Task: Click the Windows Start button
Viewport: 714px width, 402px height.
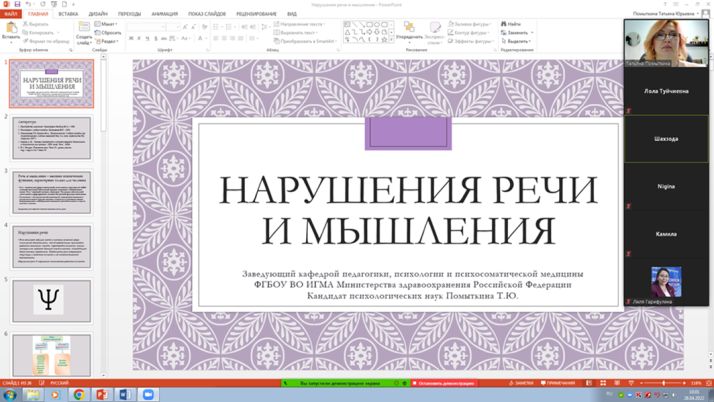Action: tap(10, 394)
